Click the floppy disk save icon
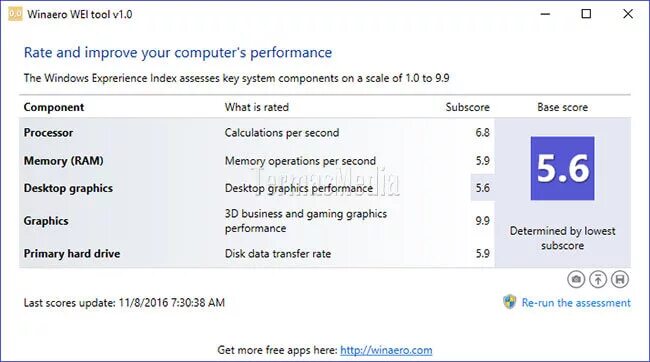The image size is (650, 362). point(620,279)
